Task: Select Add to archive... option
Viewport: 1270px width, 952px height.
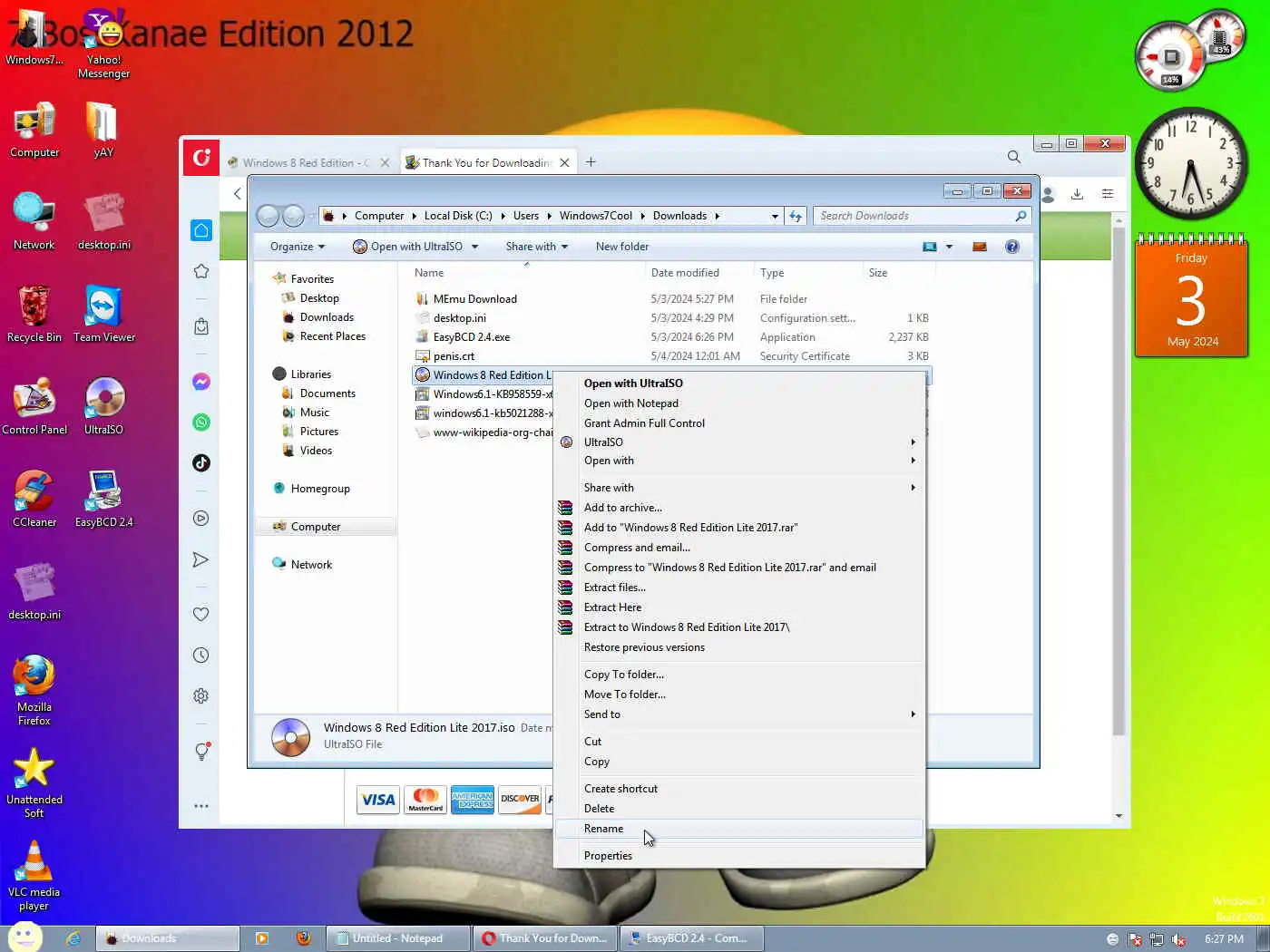Action: tap(739, 508)
